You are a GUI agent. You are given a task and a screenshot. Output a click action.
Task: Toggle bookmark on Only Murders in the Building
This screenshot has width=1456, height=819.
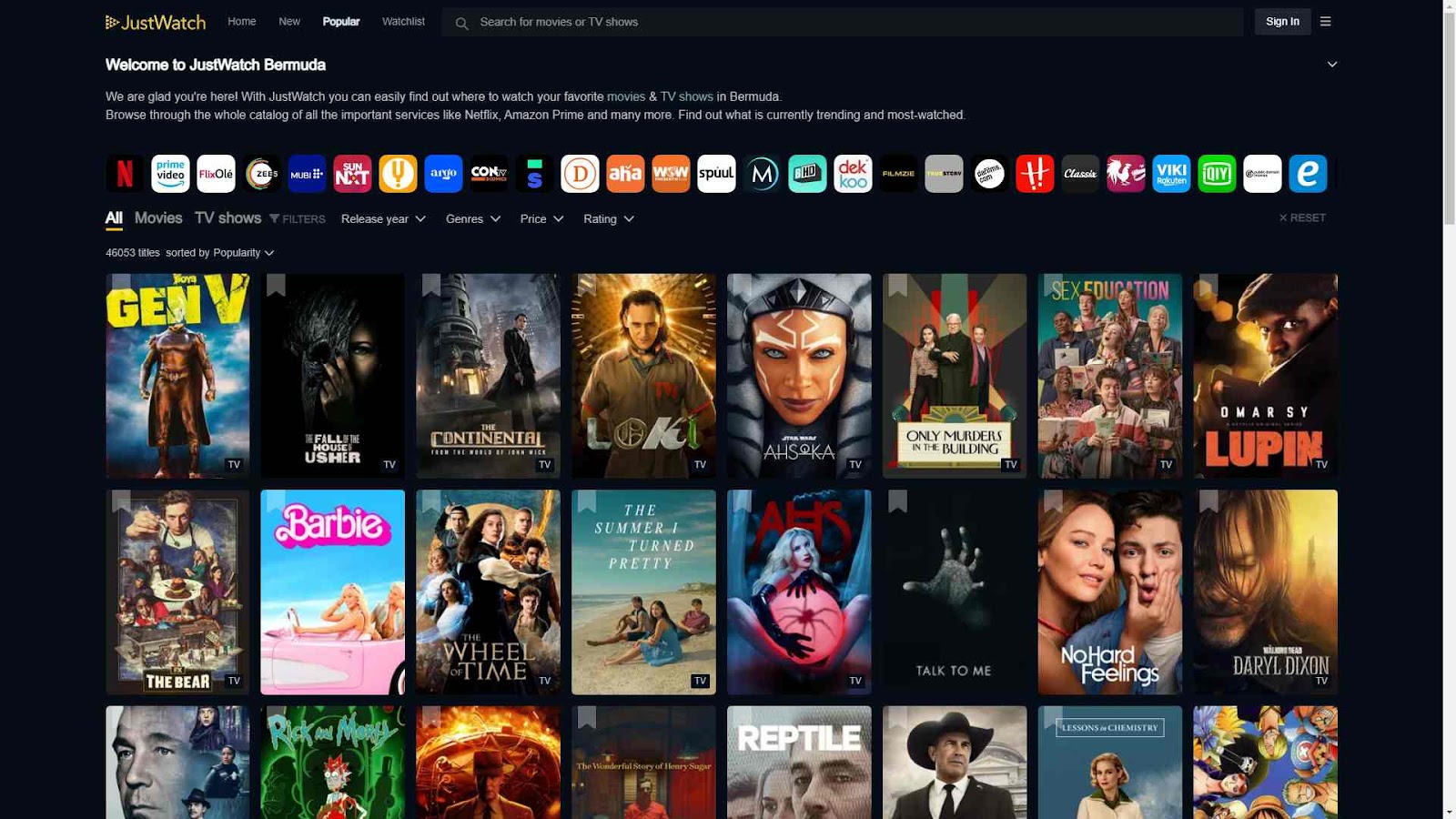pyautogui.click(x=898, y=286)
